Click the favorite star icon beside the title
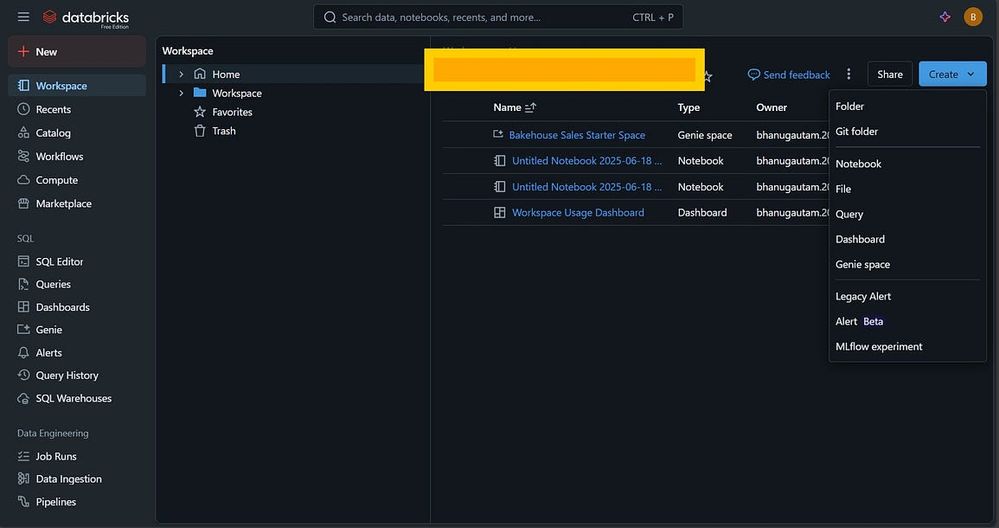The height and width of the screenshot is (528, 999). pos(708,76)
